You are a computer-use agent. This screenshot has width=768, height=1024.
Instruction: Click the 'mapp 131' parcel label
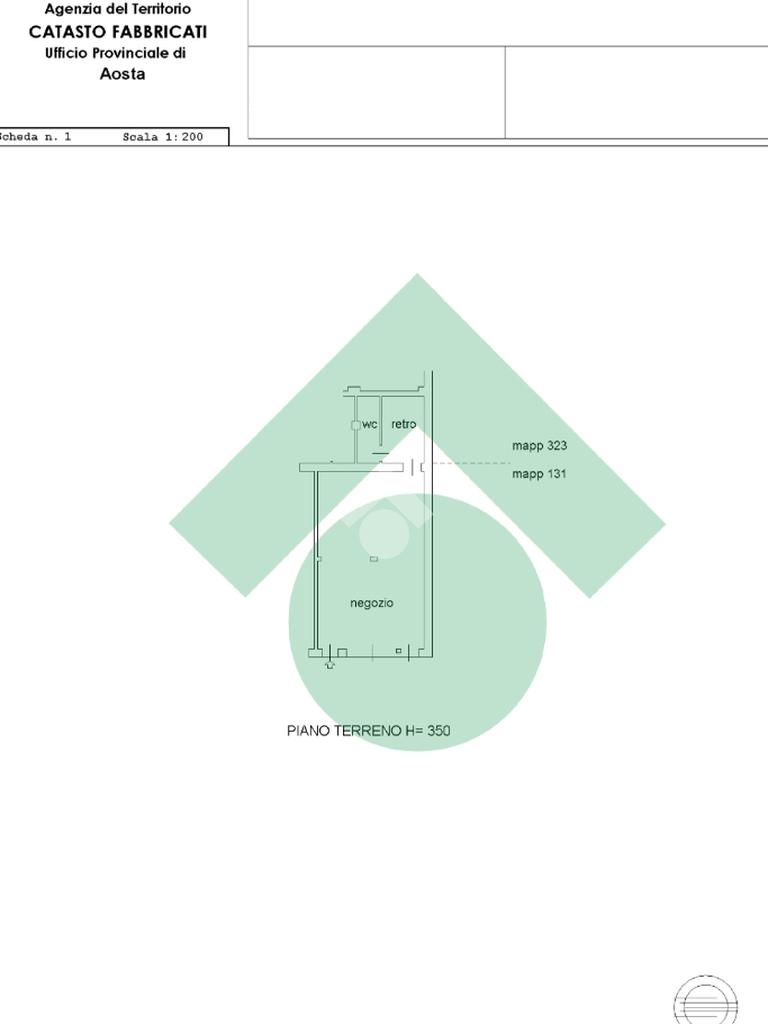pos(539,473)
